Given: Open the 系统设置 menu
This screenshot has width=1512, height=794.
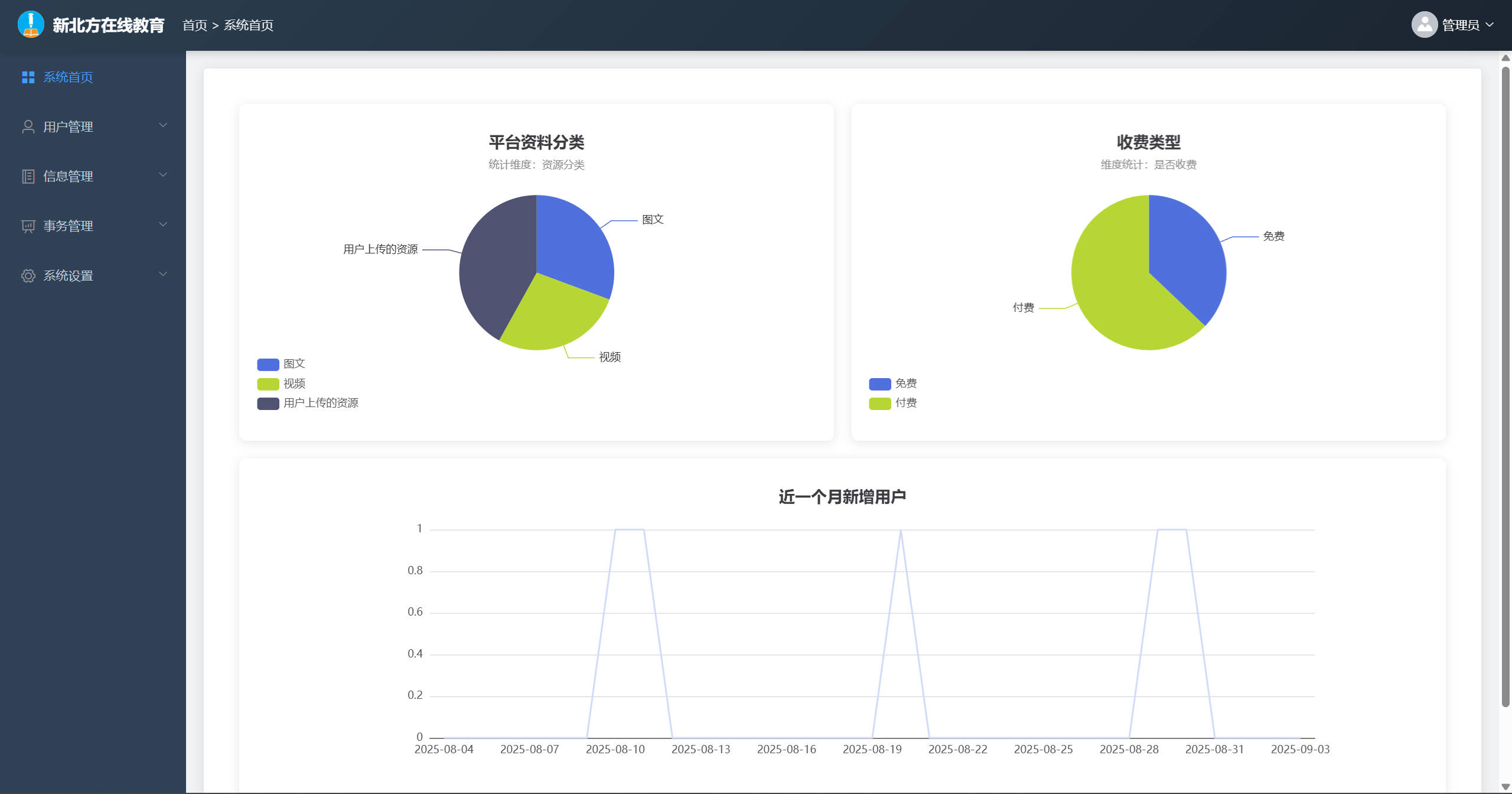Looking at the screenshot, I should click(x=93, y=276).
